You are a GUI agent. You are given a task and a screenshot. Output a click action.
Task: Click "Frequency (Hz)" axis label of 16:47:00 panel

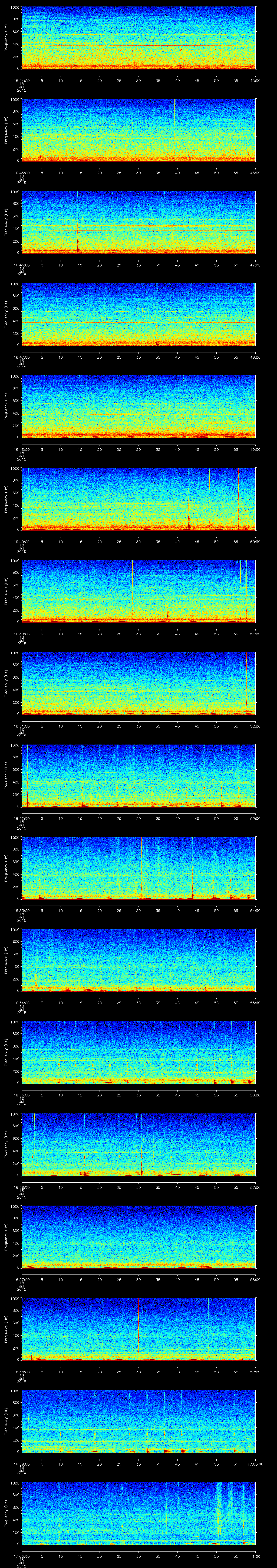pos(6,314)
